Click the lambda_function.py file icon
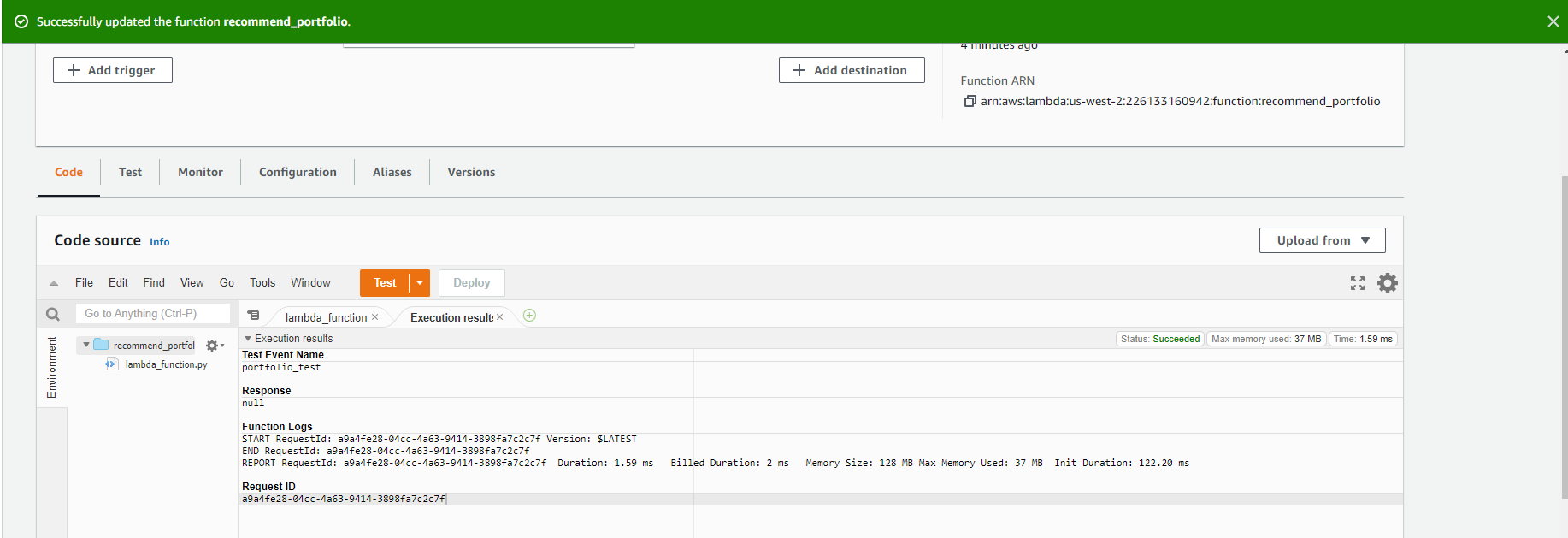The image size is (1568, 538). click(111, 364)
